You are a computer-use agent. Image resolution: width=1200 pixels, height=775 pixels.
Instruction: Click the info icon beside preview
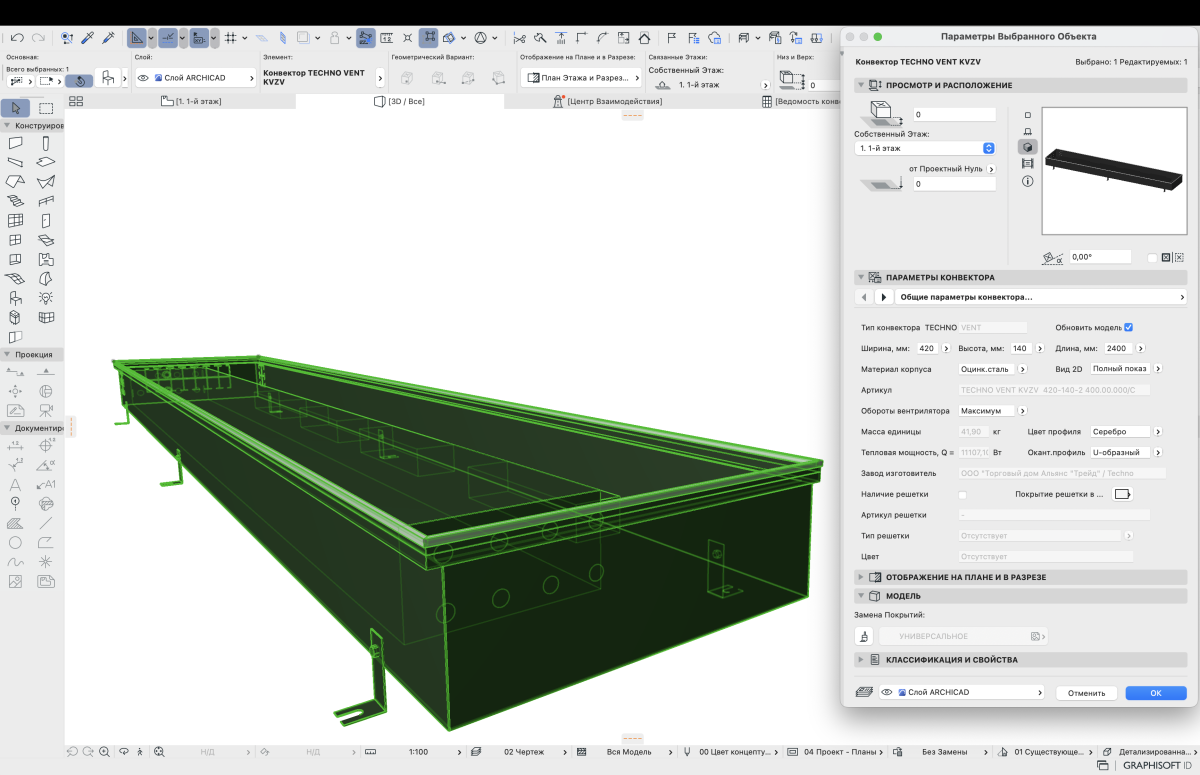pos(1027,181)
